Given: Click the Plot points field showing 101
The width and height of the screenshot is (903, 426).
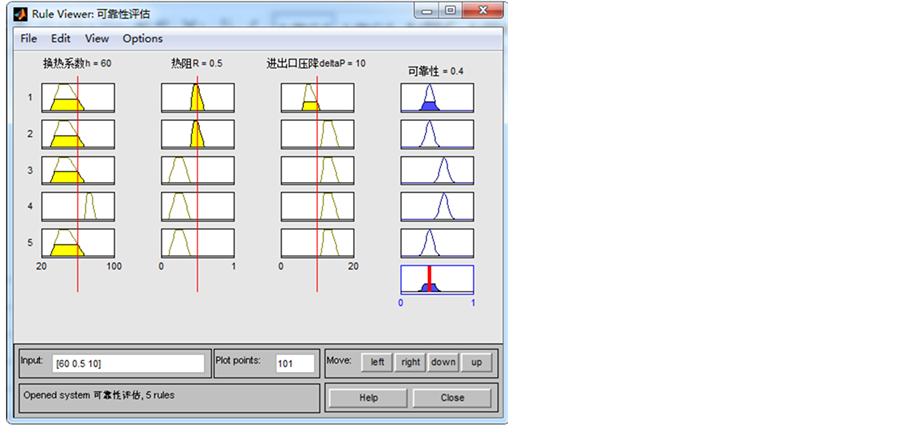Looking at the screenshot, I should [295, 363].
